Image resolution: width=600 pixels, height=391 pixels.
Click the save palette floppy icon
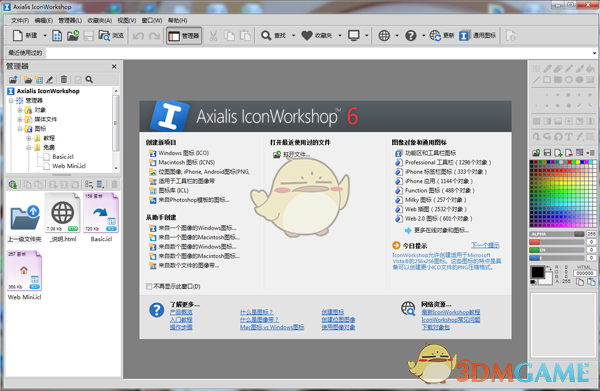547,153
